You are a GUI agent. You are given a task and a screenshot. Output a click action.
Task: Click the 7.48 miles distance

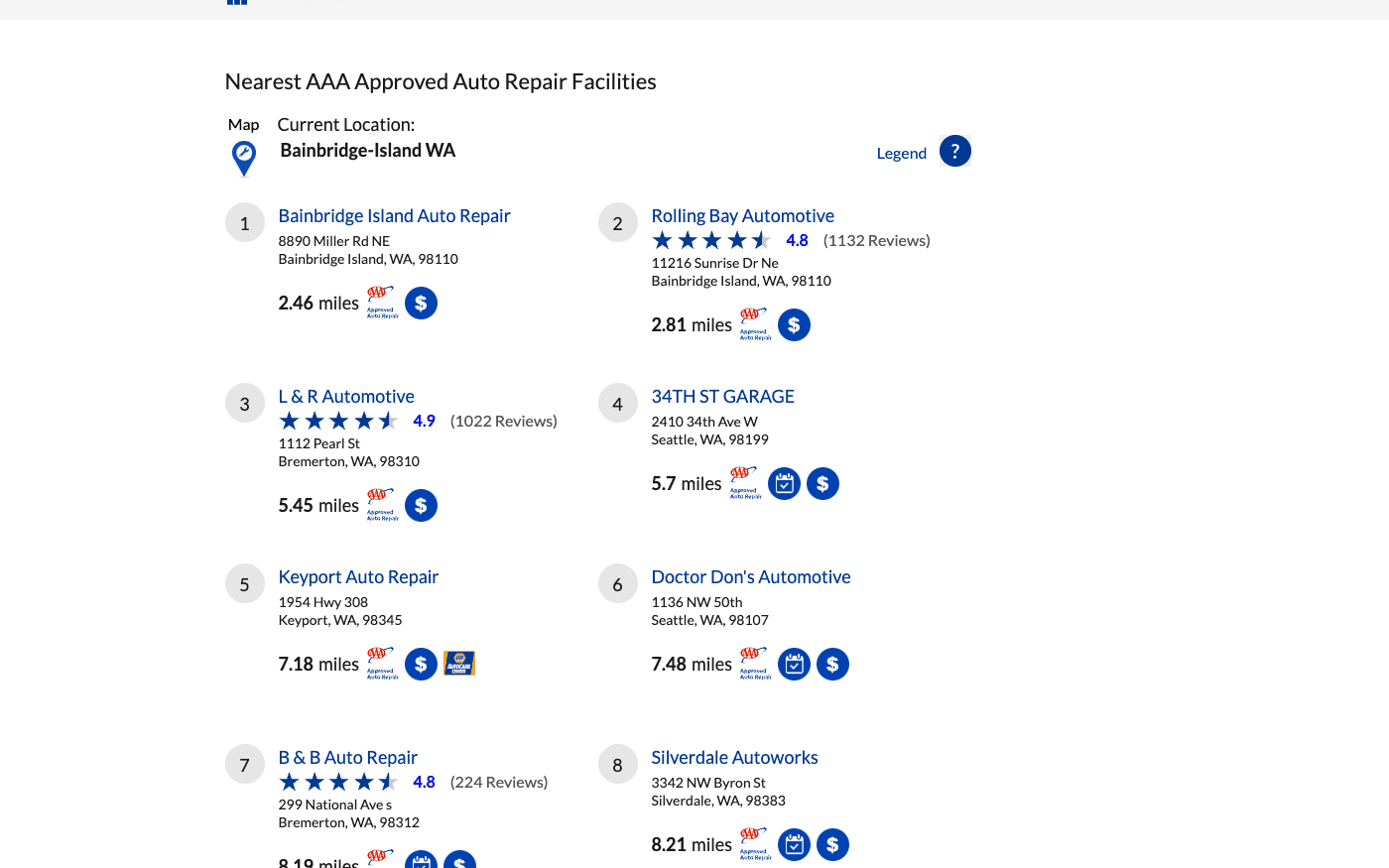point(692,664)
